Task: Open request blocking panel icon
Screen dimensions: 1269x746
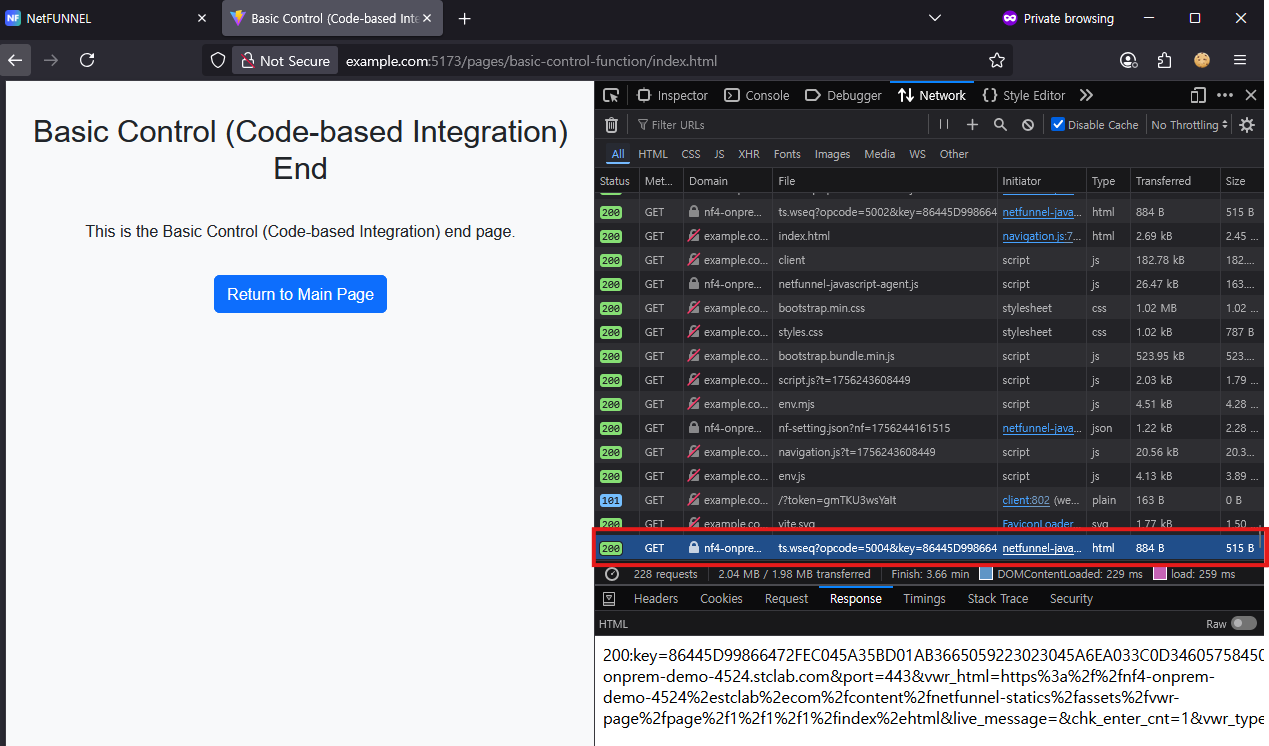Action: [x=1028, y=125]
